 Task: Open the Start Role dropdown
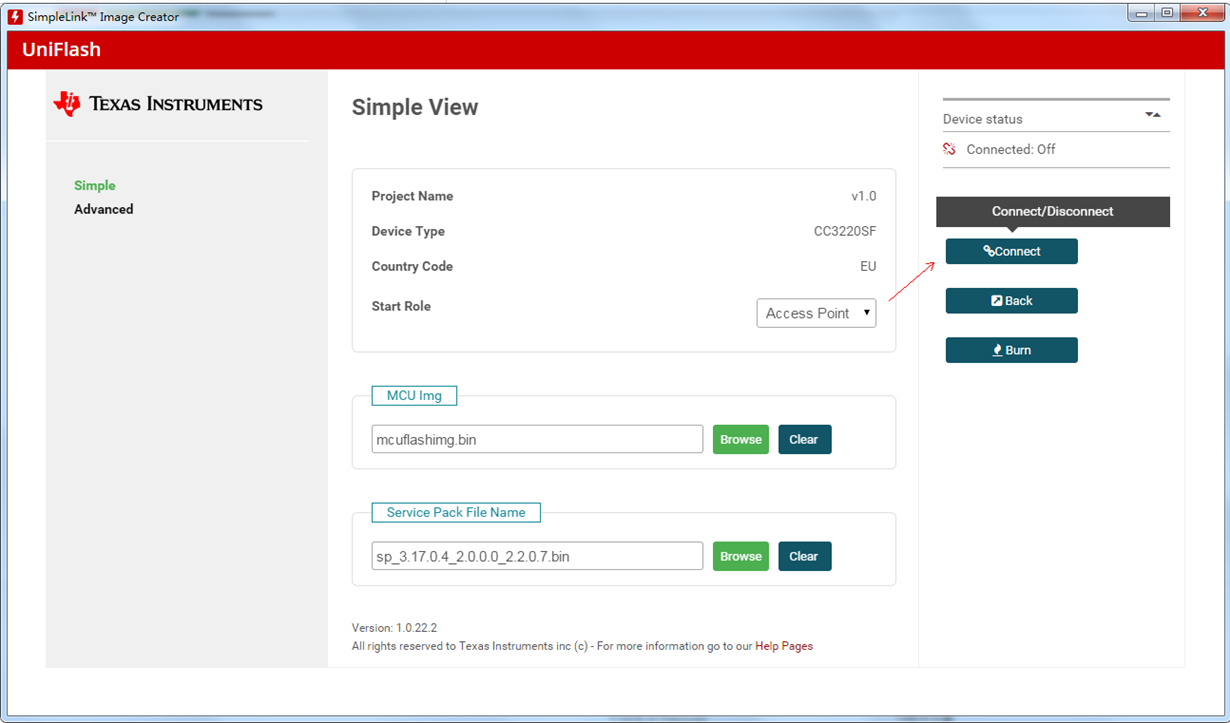[x=817, y=313]
